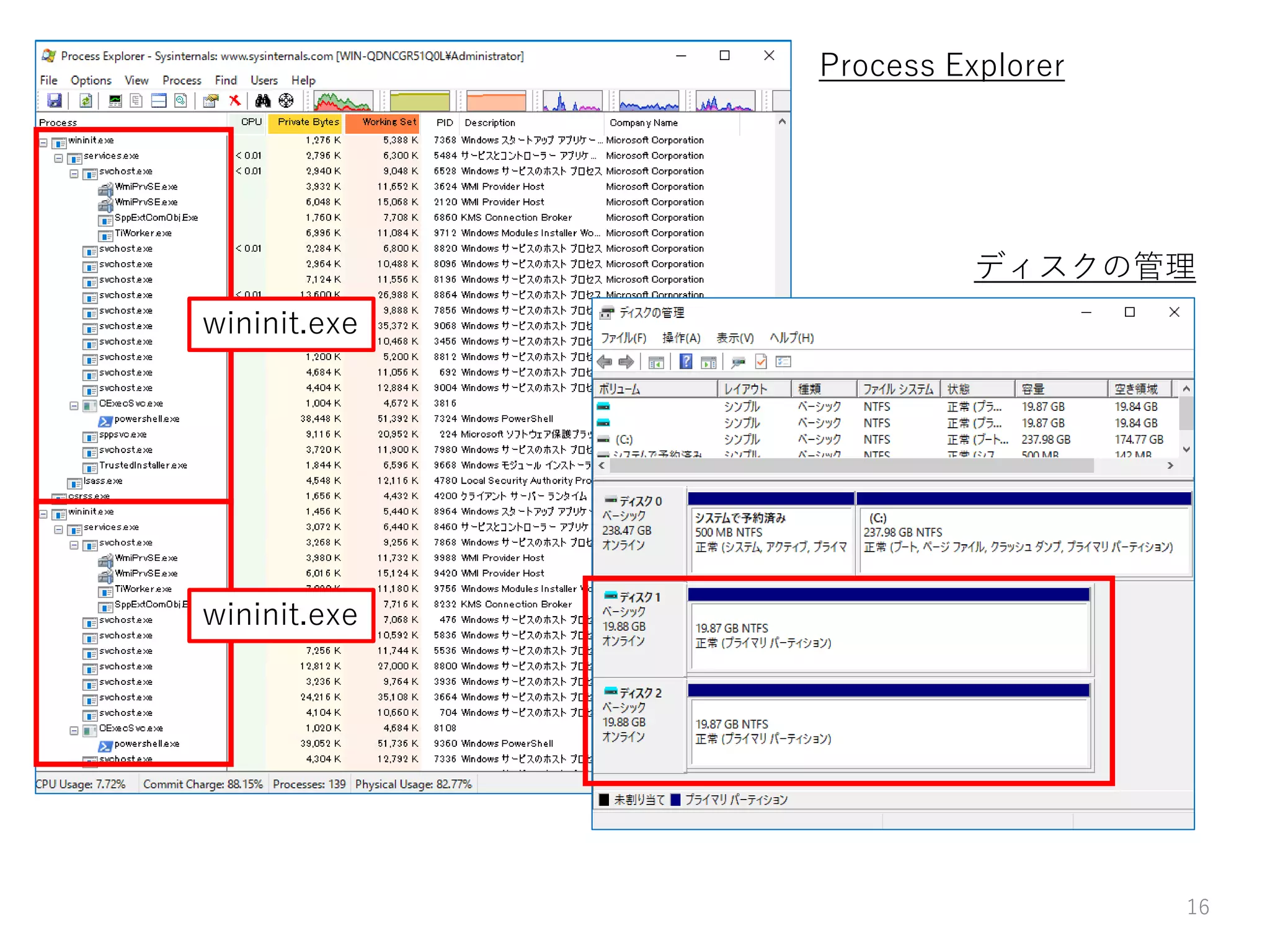
Task: Open the System Information toolbar icon
Action: pyautogui.click(x=115, y=100)
